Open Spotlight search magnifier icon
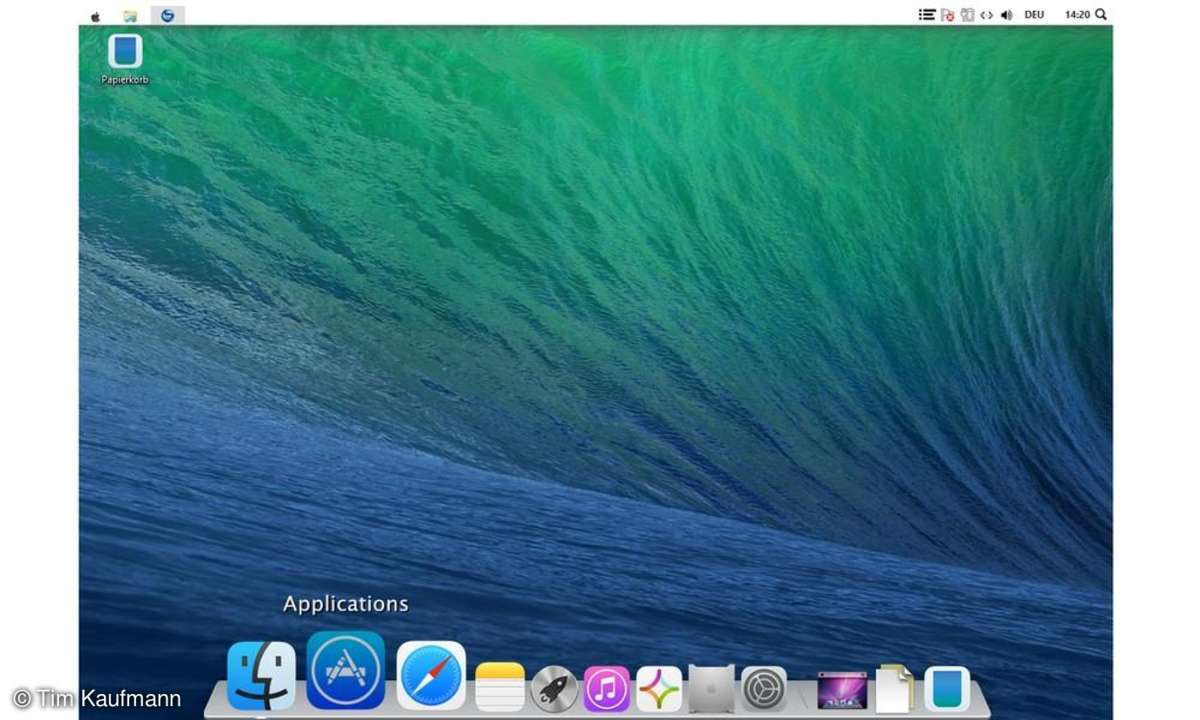Viewport: 1200px width, 720px height. 1102,15
